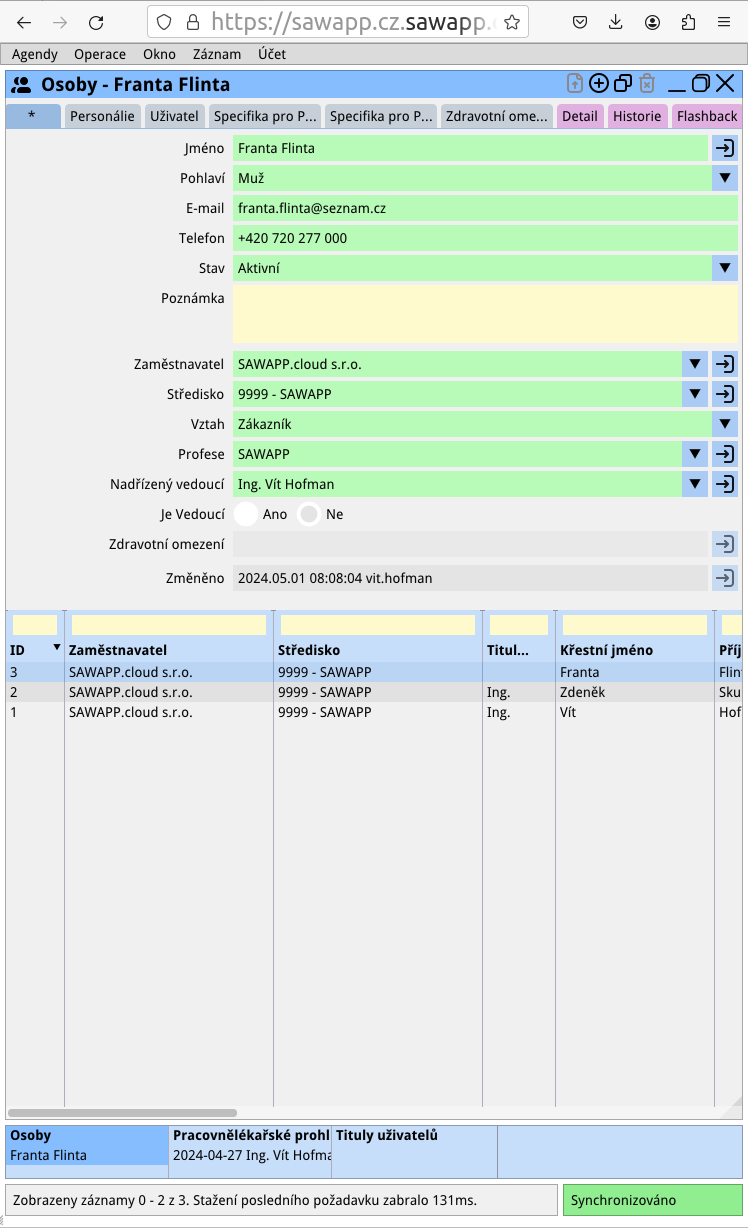The image size is (748, 1228).
Task: Select the table row with Franta
Action: (x=375, y=672)
